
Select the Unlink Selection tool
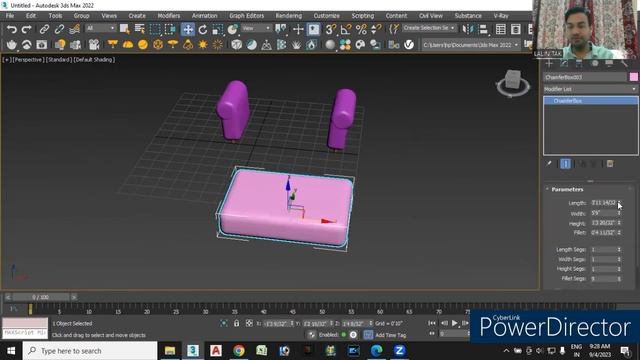tap(59, 29)
